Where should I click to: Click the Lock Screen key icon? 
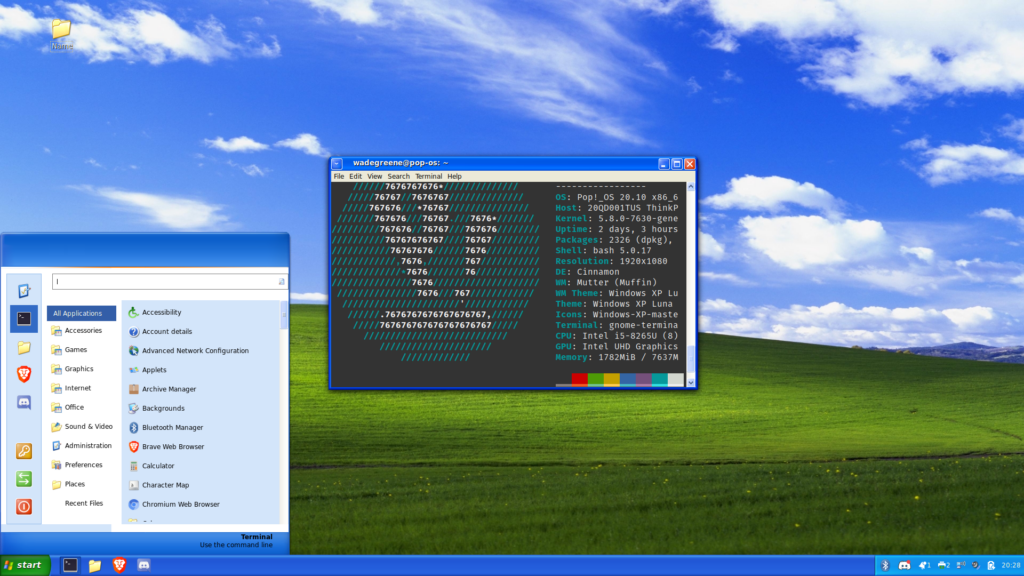tap(24, 451)
